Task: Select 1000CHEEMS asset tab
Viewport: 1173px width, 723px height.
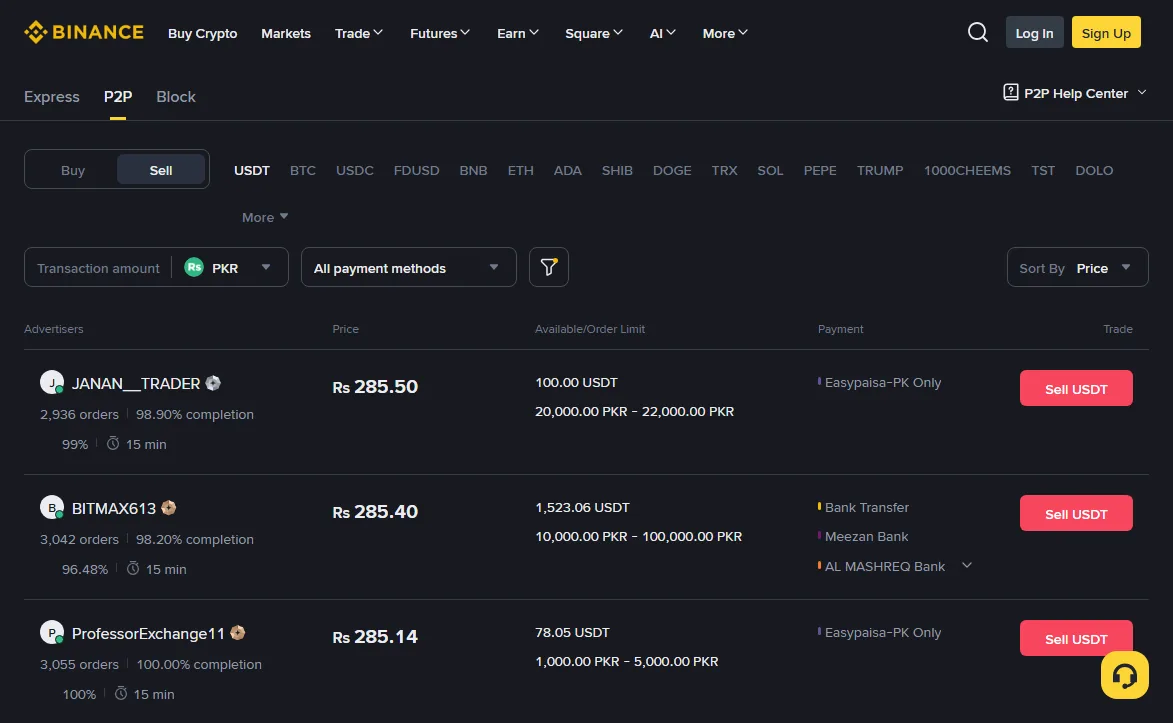Action: [x=967, y=170]
